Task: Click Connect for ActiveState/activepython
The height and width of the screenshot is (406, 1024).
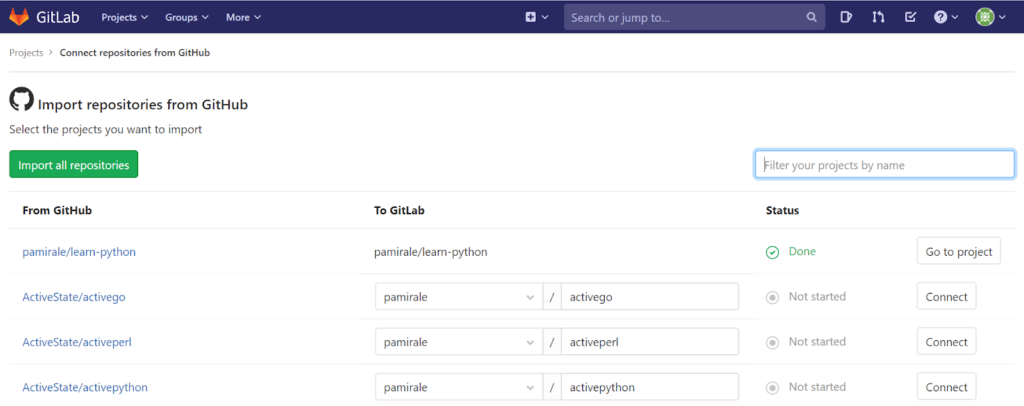Action: [x=946, y=386]
